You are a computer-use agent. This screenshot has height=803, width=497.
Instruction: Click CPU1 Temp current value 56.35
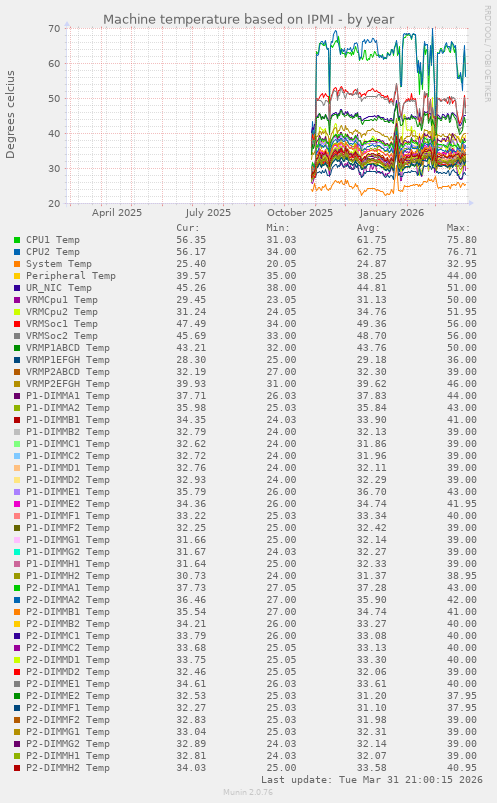pos(191,240)
